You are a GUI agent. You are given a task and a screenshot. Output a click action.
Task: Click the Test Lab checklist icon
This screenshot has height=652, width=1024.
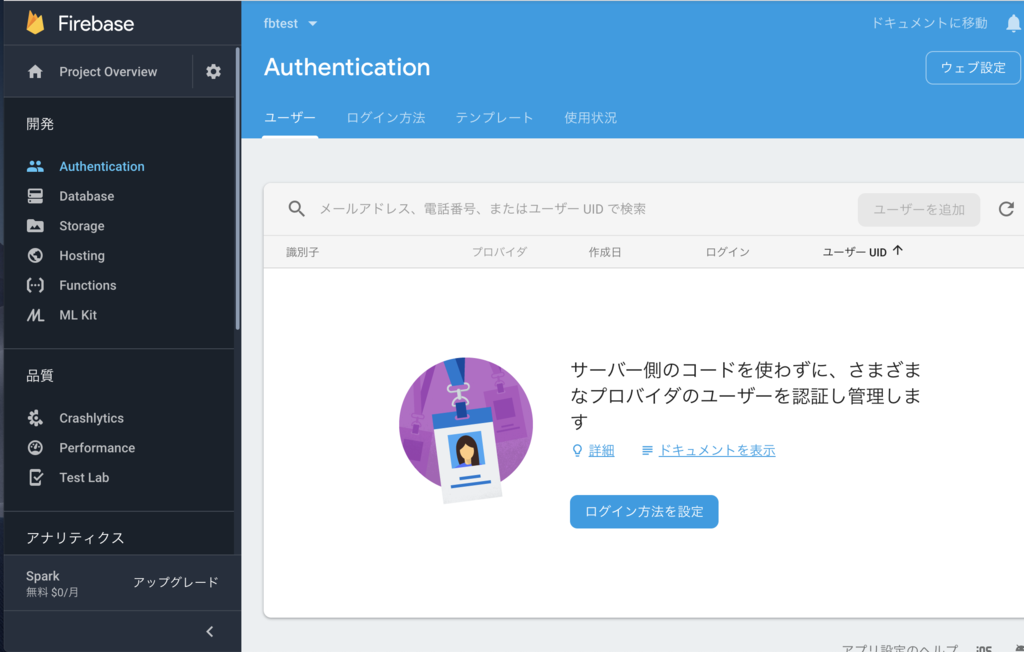36,478
